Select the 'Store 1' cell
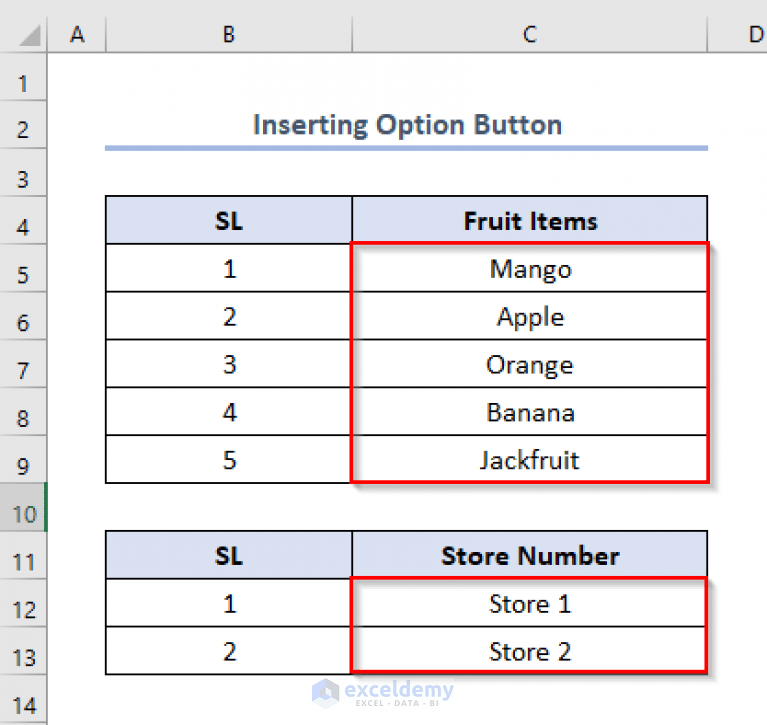 point(530,604)
